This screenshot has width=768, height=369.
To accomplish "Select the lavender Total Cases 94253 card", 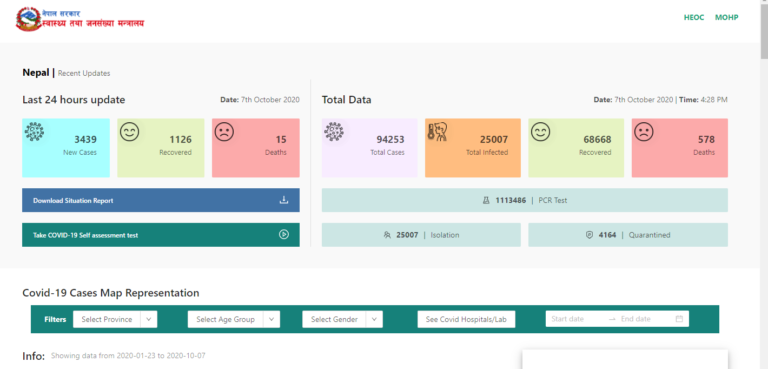I will click(370, 148).
